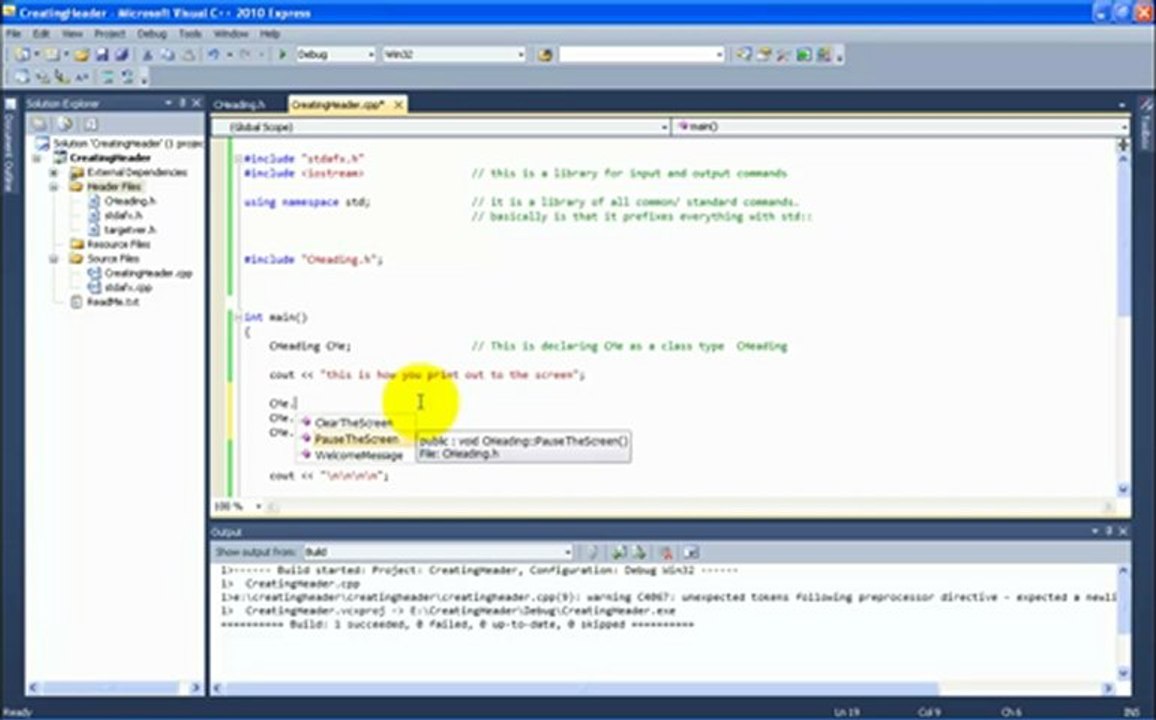The height and width of the screenshot is (720, 1156).
Task: Click the Save All toolbar icon
Action: 122,55
